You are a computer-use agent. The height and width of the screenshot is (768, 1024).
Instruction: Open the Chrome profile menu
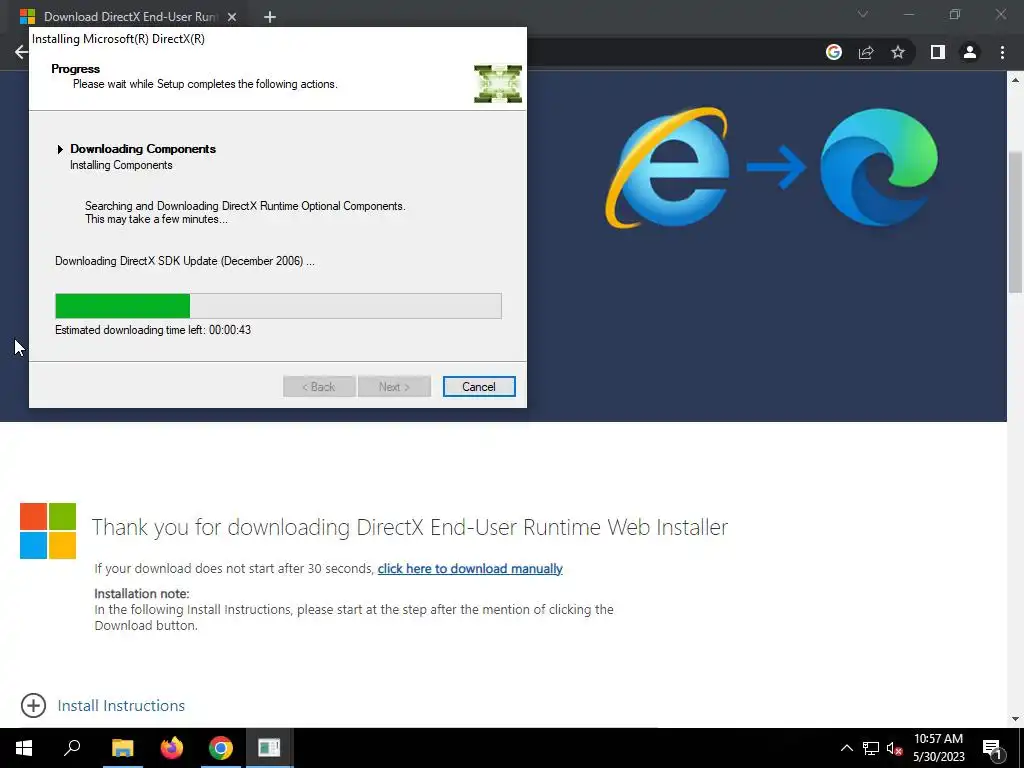[x=970, y=52]
